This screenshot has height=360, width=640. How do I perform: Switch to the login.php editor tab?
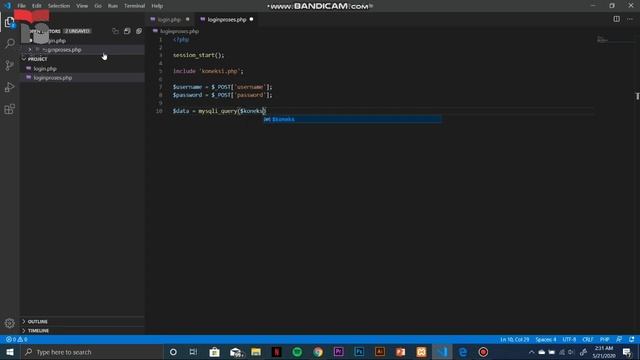[x=169, y=19]
